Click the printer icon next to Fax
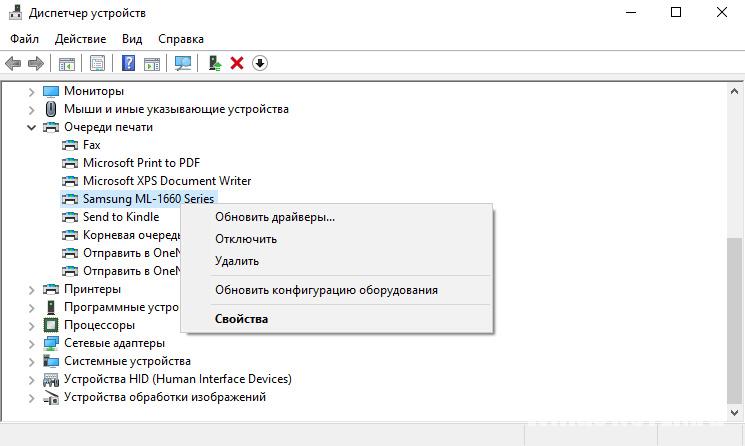The image size is (745, 446). [x=70, y=145]
